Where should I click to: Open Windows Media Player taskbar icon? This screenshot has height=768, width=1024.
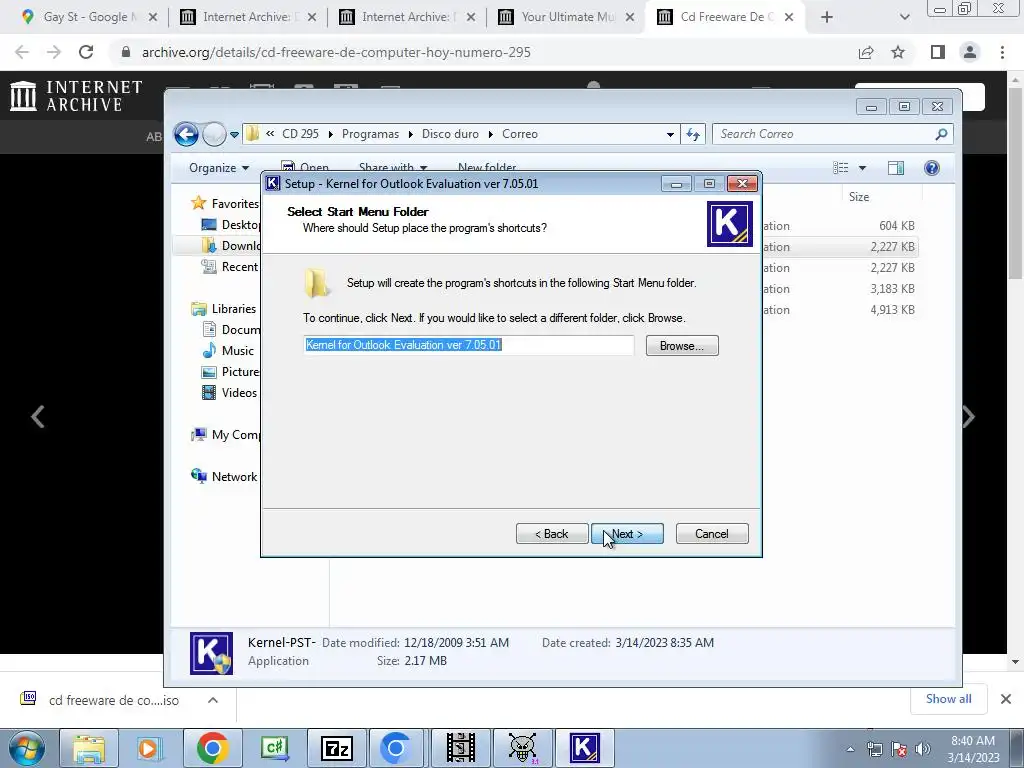point(151,748)
